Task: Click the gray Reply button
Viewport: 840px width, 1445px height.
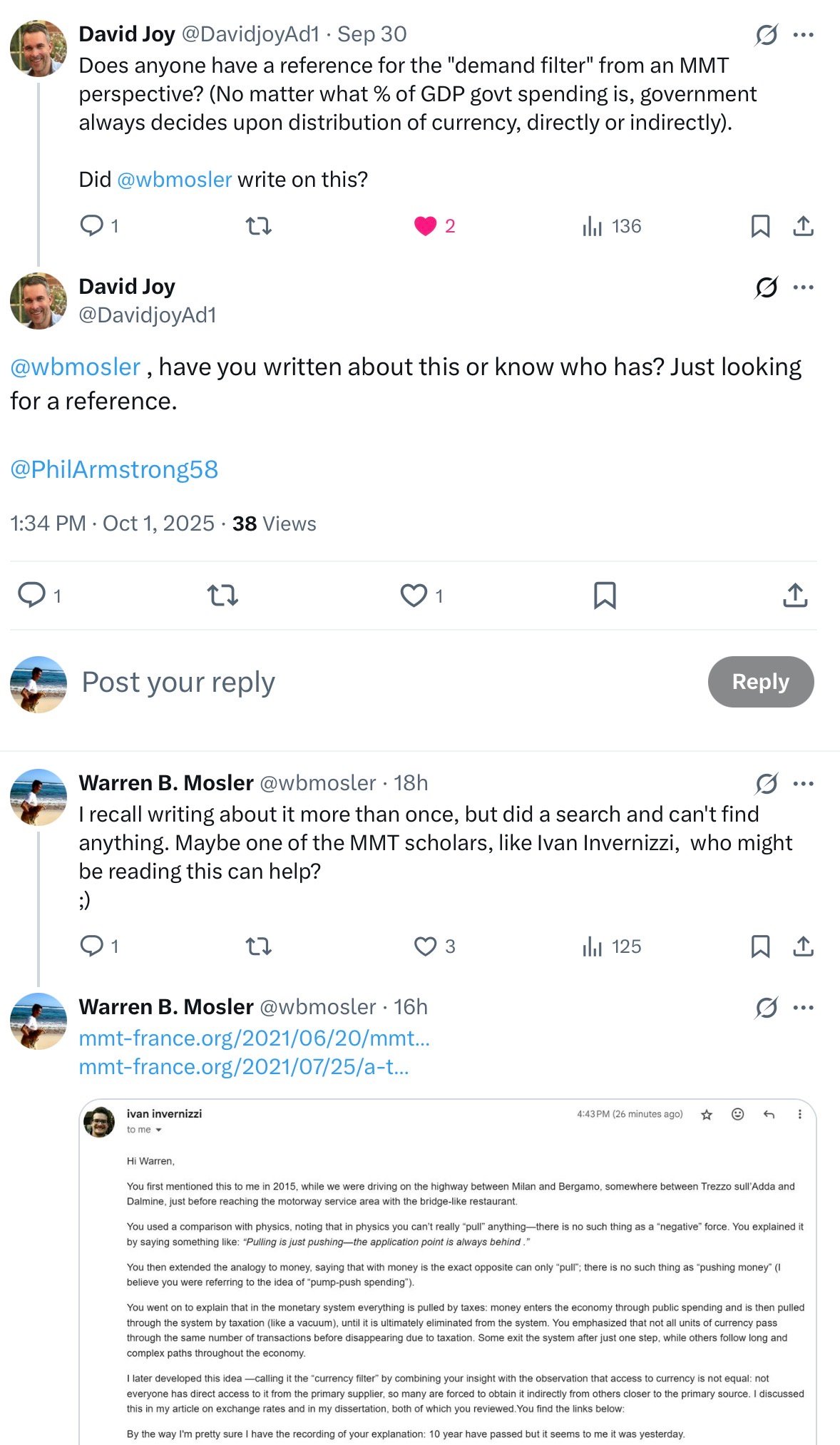Action: 760,682
